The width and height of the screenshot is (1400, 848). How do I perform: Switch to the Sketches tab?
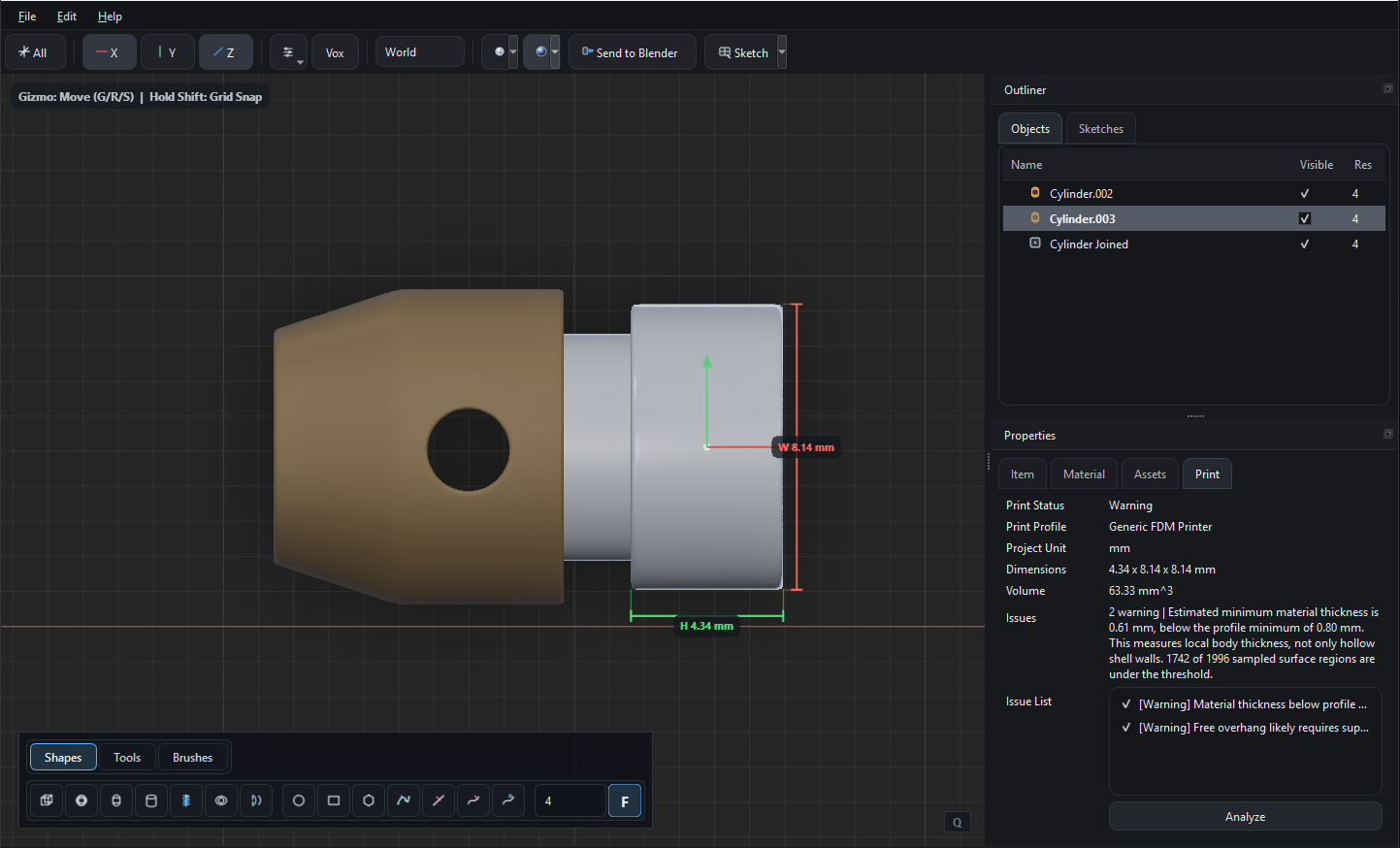[x=1100, y=127]
